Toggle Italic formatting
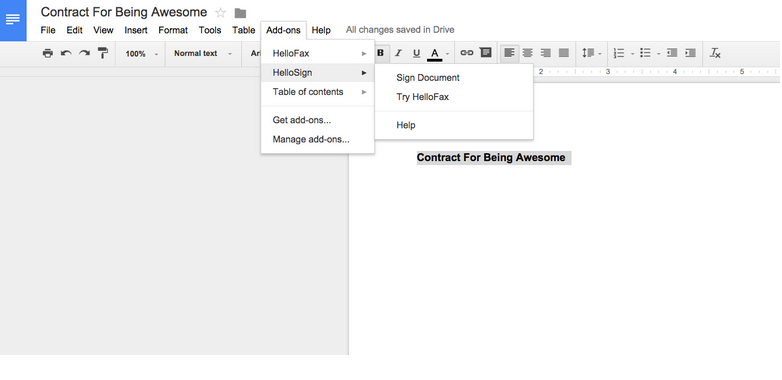 coord(398,53)
